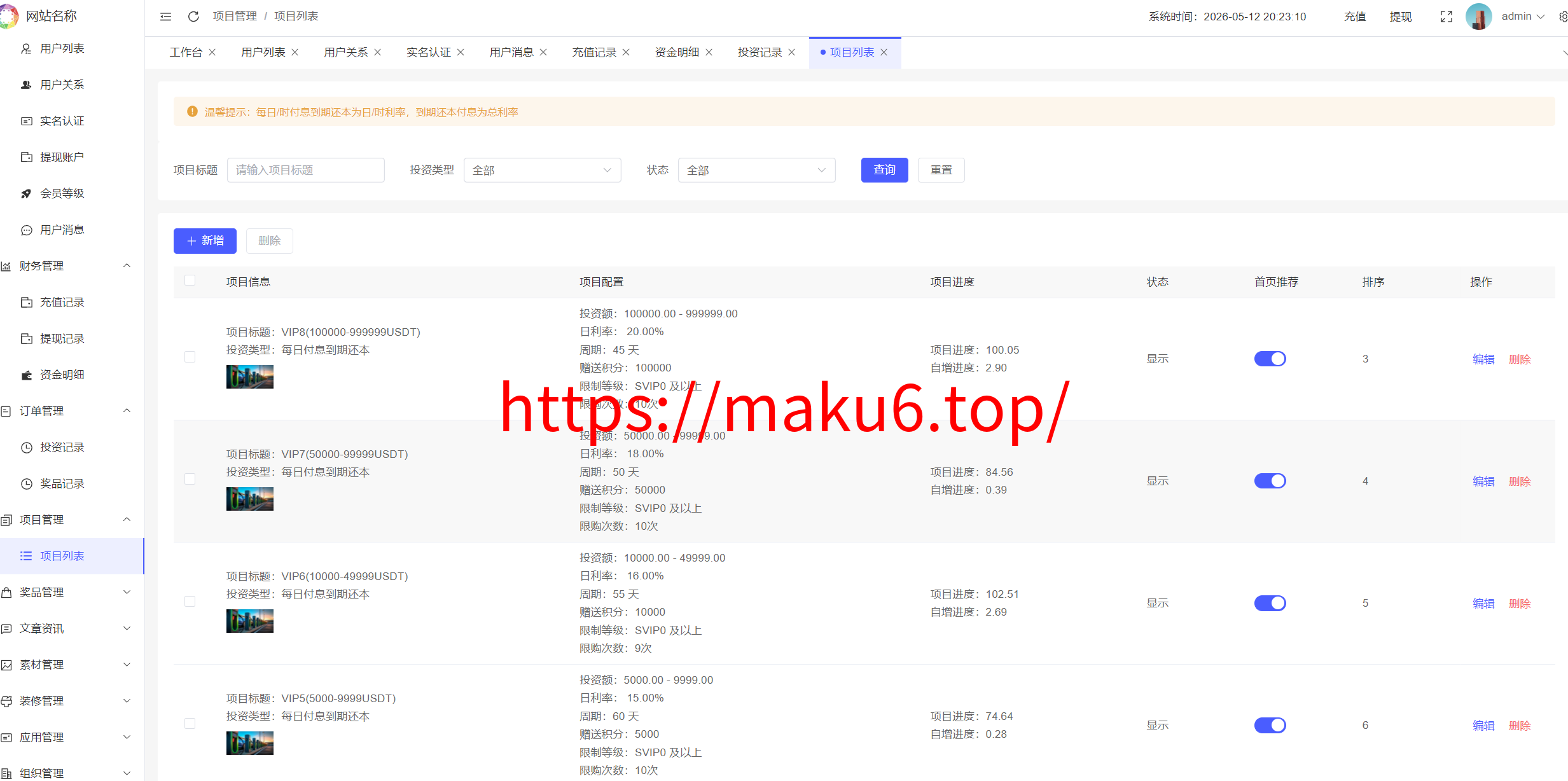
Task: Open 投资记录 in the sidebar
Action: (62, 447)
